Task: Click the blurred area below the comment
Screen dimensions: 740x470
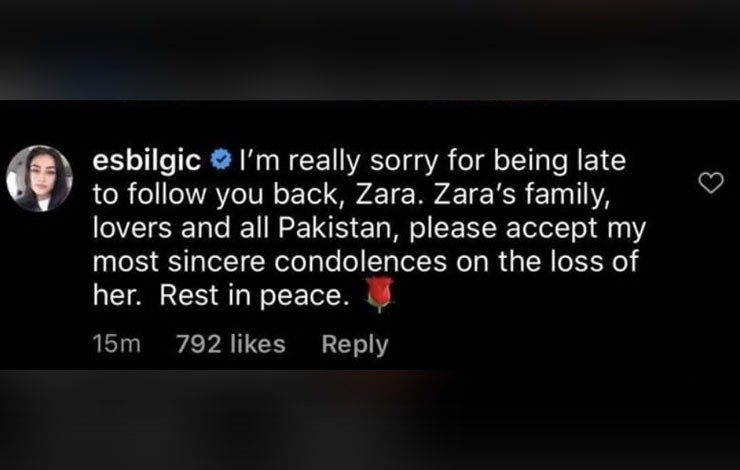Action: 370,420
